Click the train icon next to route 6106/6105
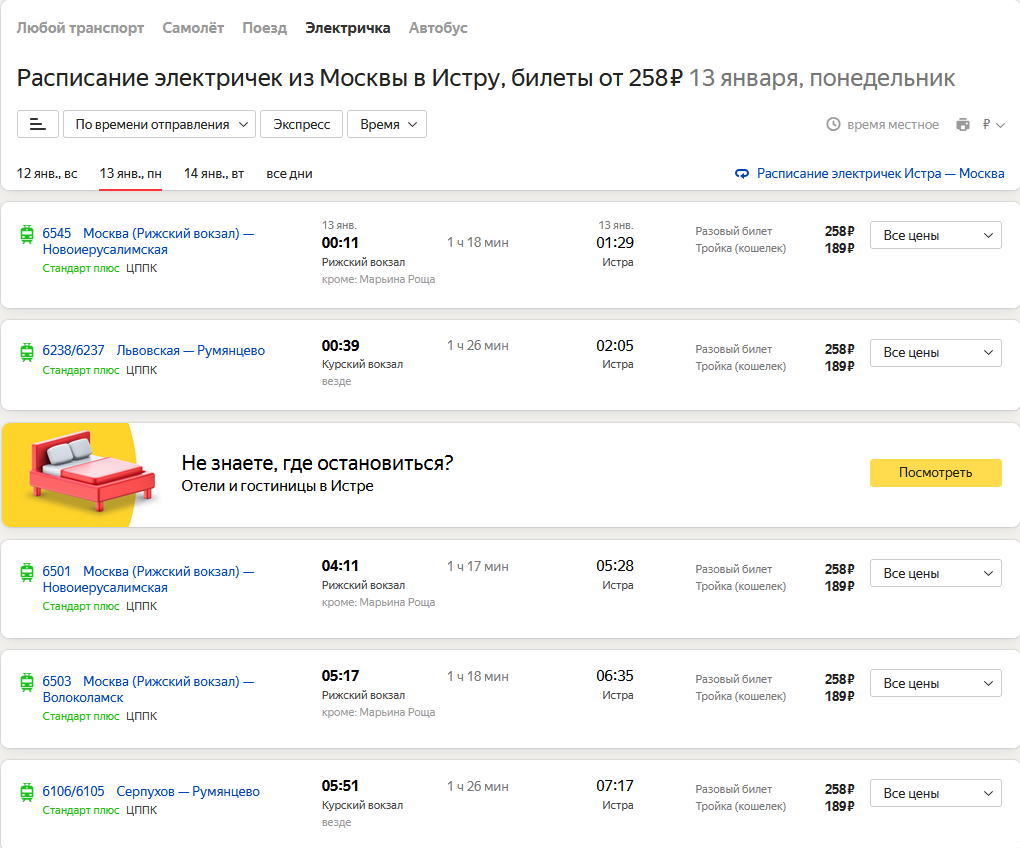Image resolution: width=1020 pixels, height=848 pixels. point(27,792)
